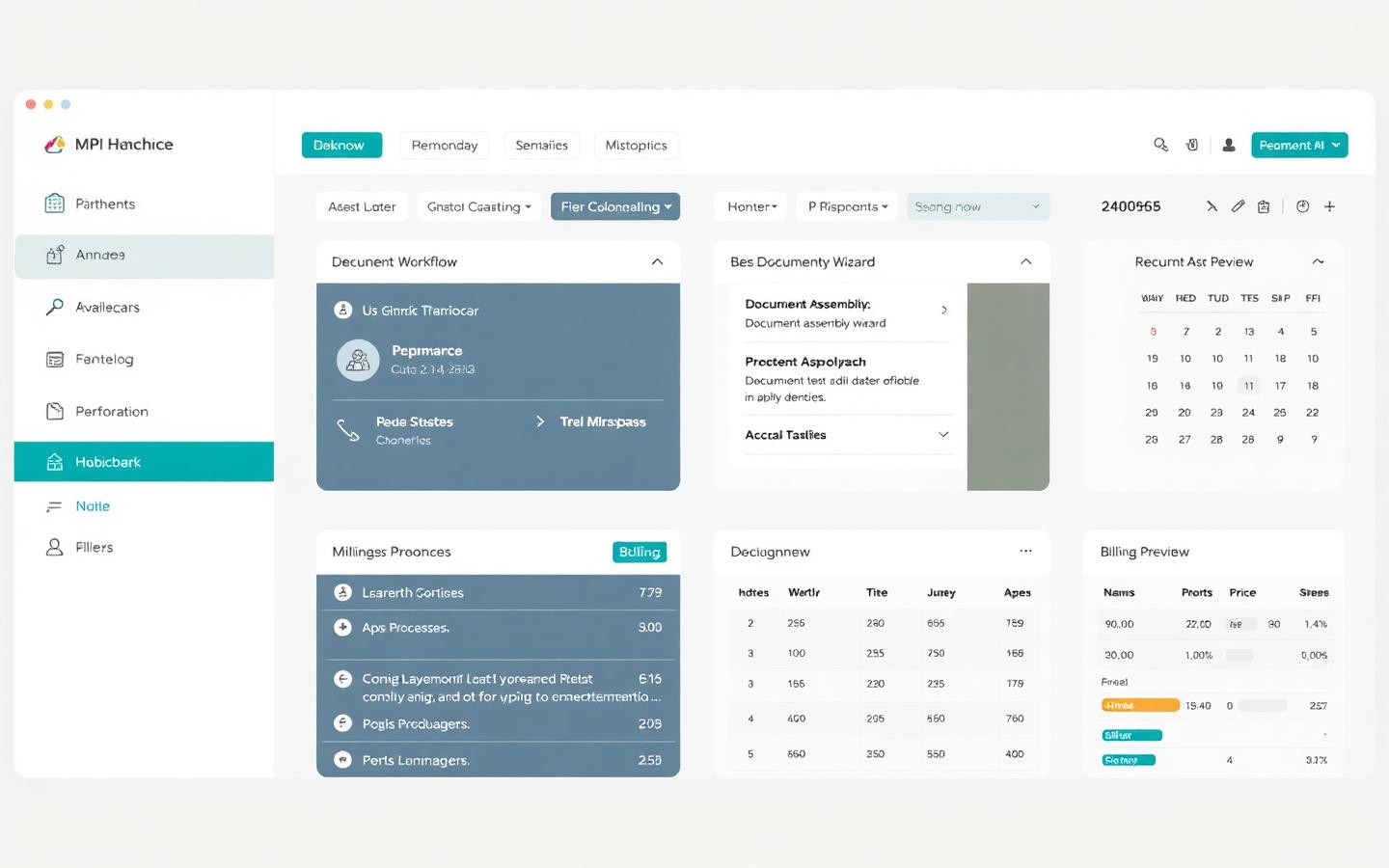
Task: Click the Siluer teal bar
Action: point(1132,735)
